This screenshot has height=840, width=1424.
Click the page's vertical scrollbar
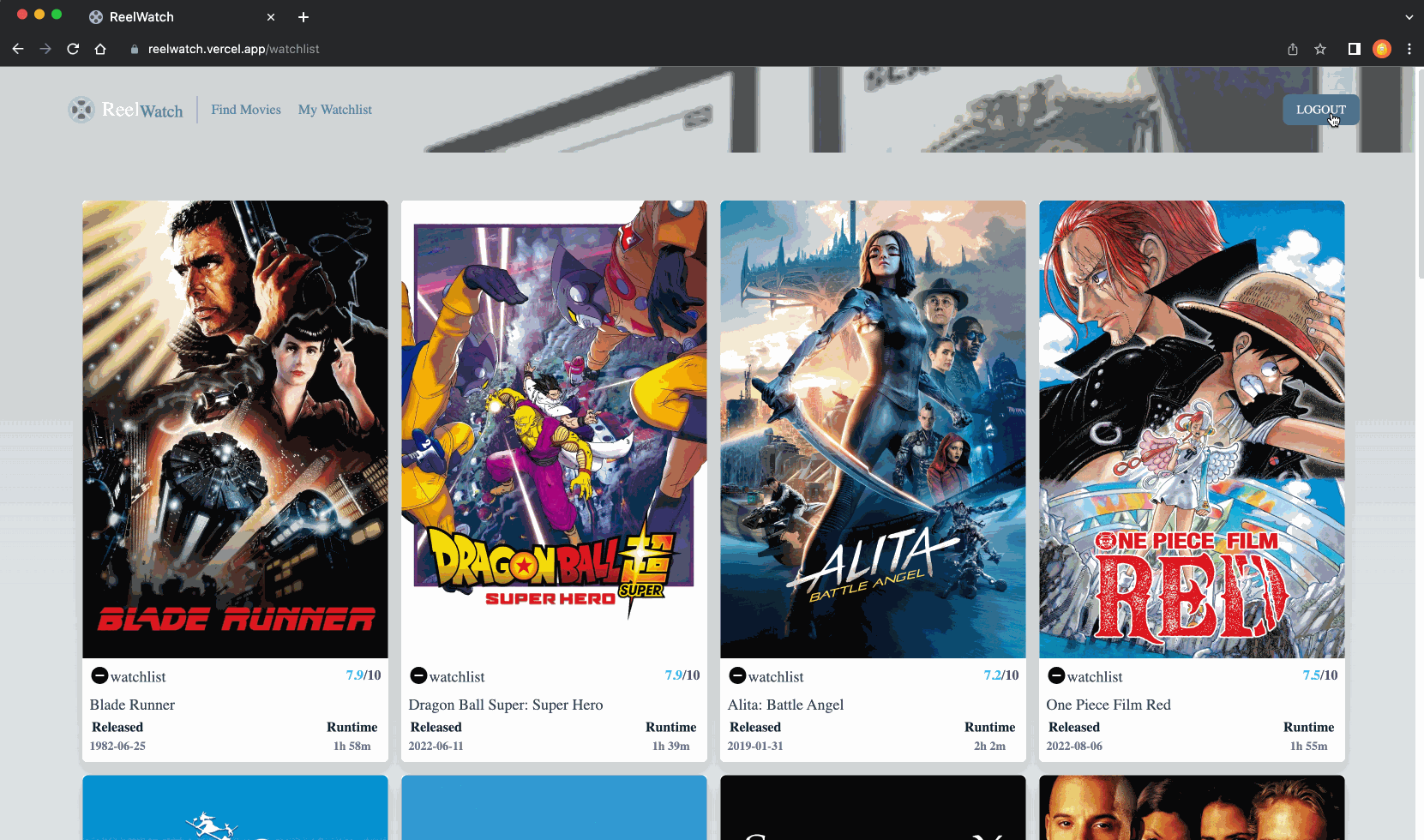click(1420, 174)
